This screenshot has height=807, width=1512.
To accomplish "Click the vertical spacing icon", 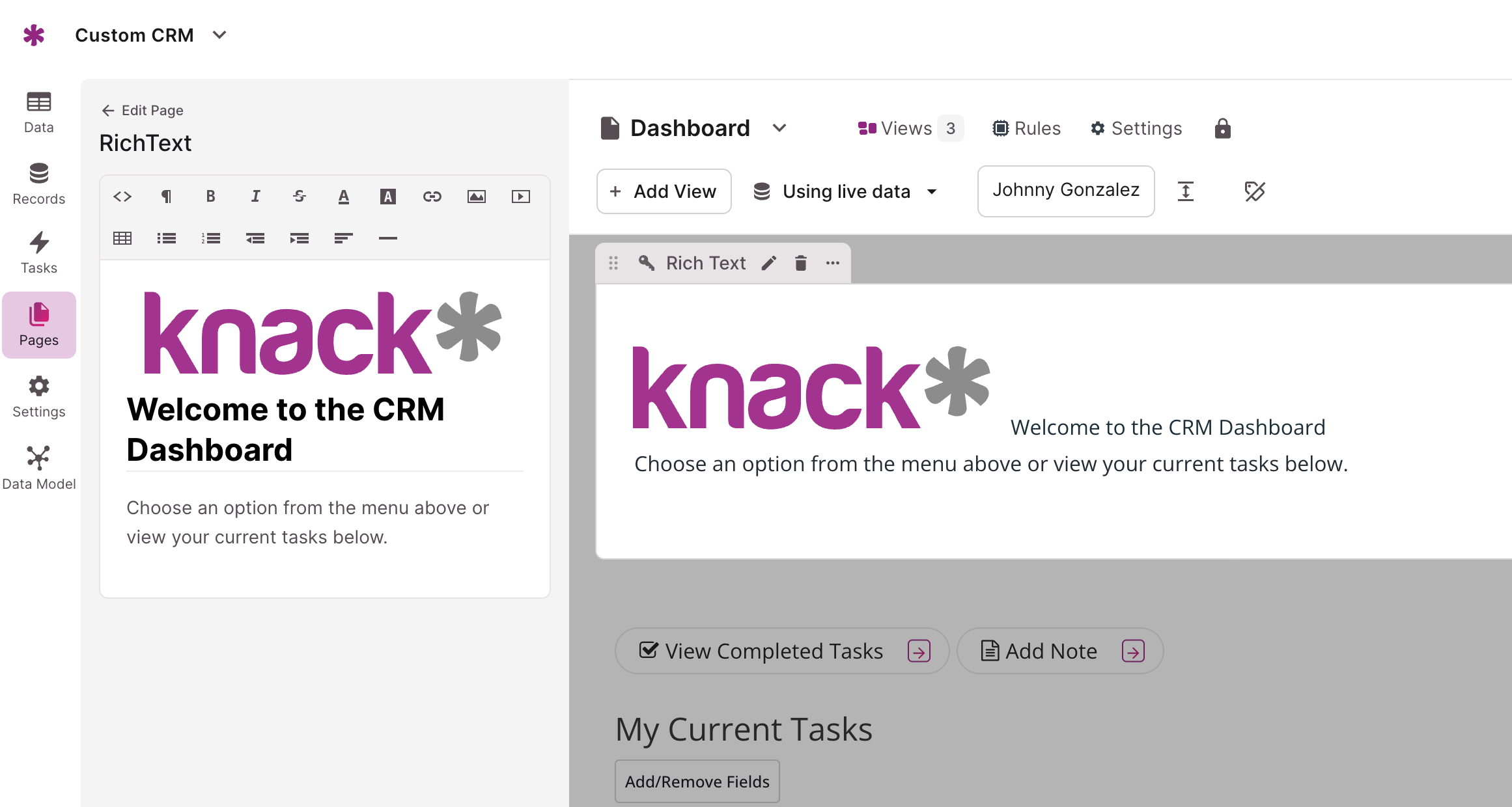I will tap(1185, 191).
